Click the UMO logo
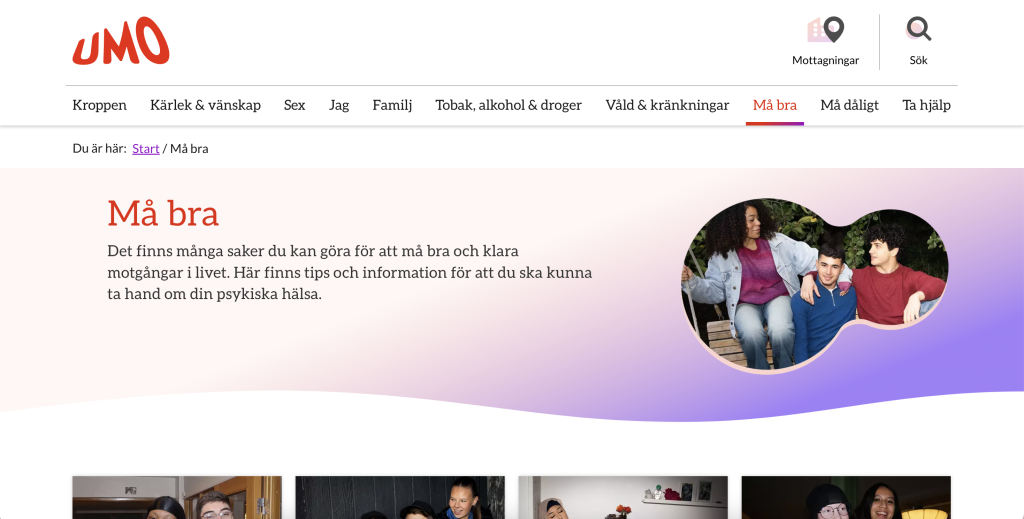Image resolution: width=1024 pixels, height=519 pixels. pos(121,42)
